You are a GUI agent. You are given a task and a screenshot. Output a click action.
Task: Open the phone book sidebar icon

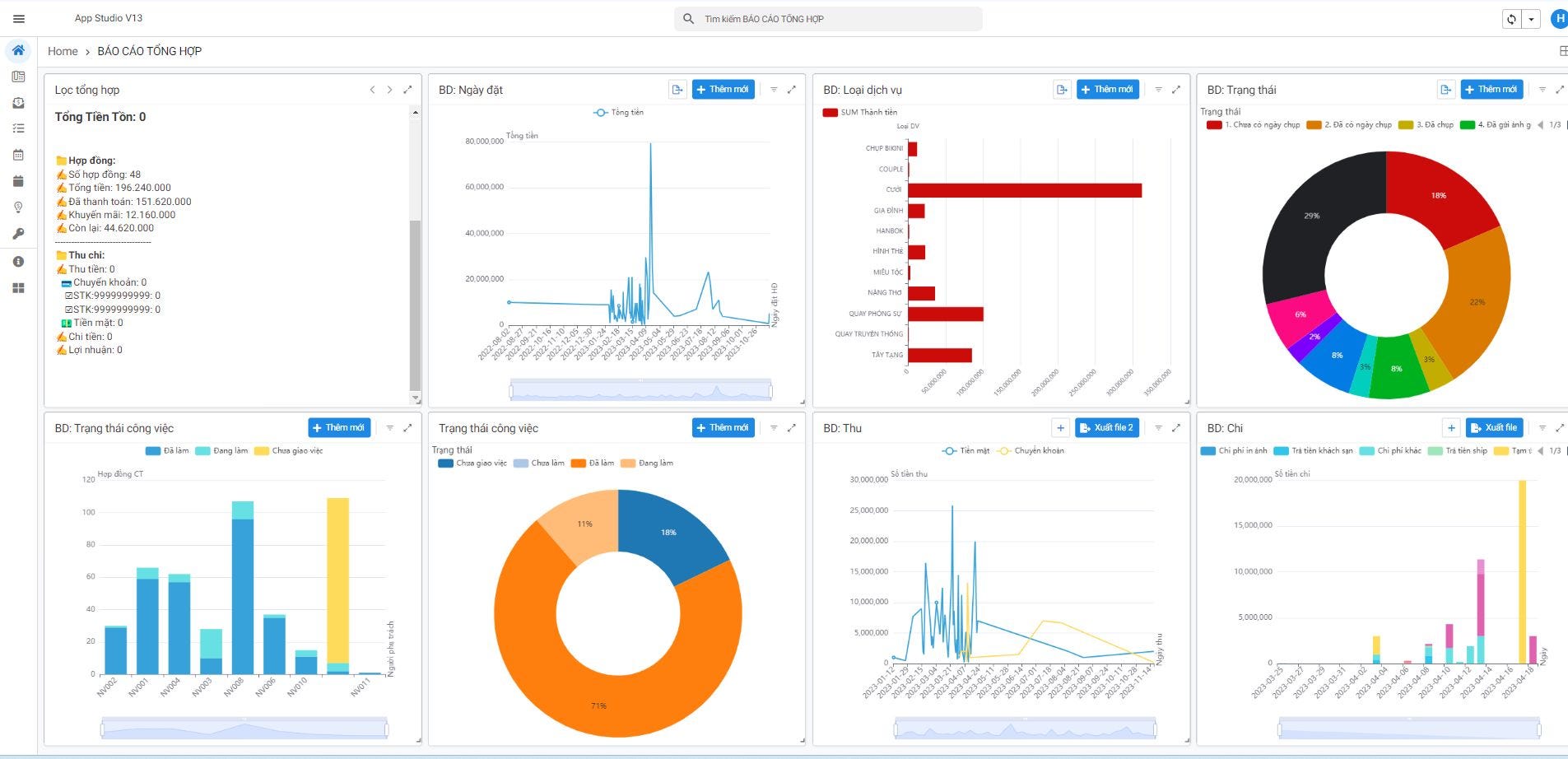tap(18, 77)
